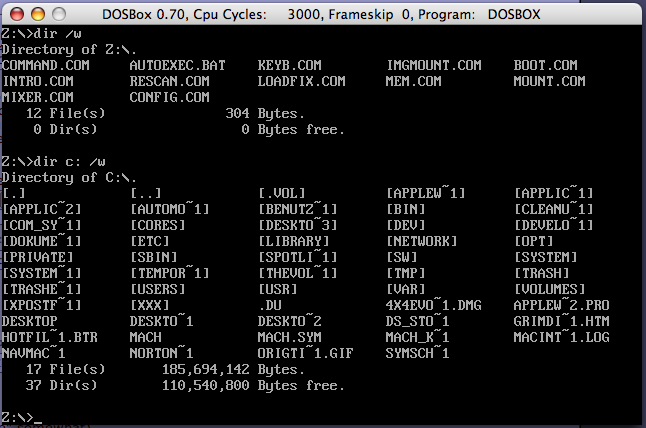646x428 pixels.
Task: Click the [USERS] directory entry
Action: (x=158, y=289)
